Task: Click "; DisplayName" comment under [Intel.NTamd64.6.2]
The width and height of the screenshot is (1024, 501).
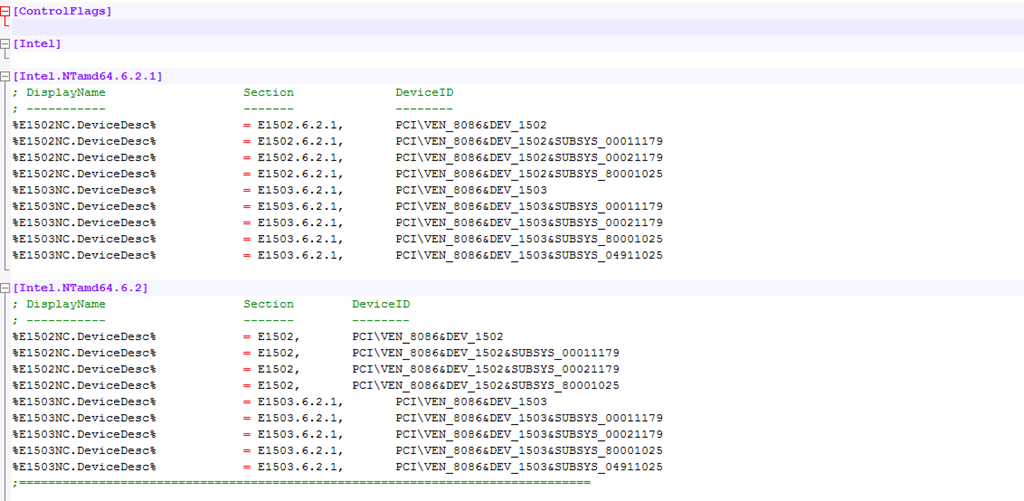Action: coord(59,304)
